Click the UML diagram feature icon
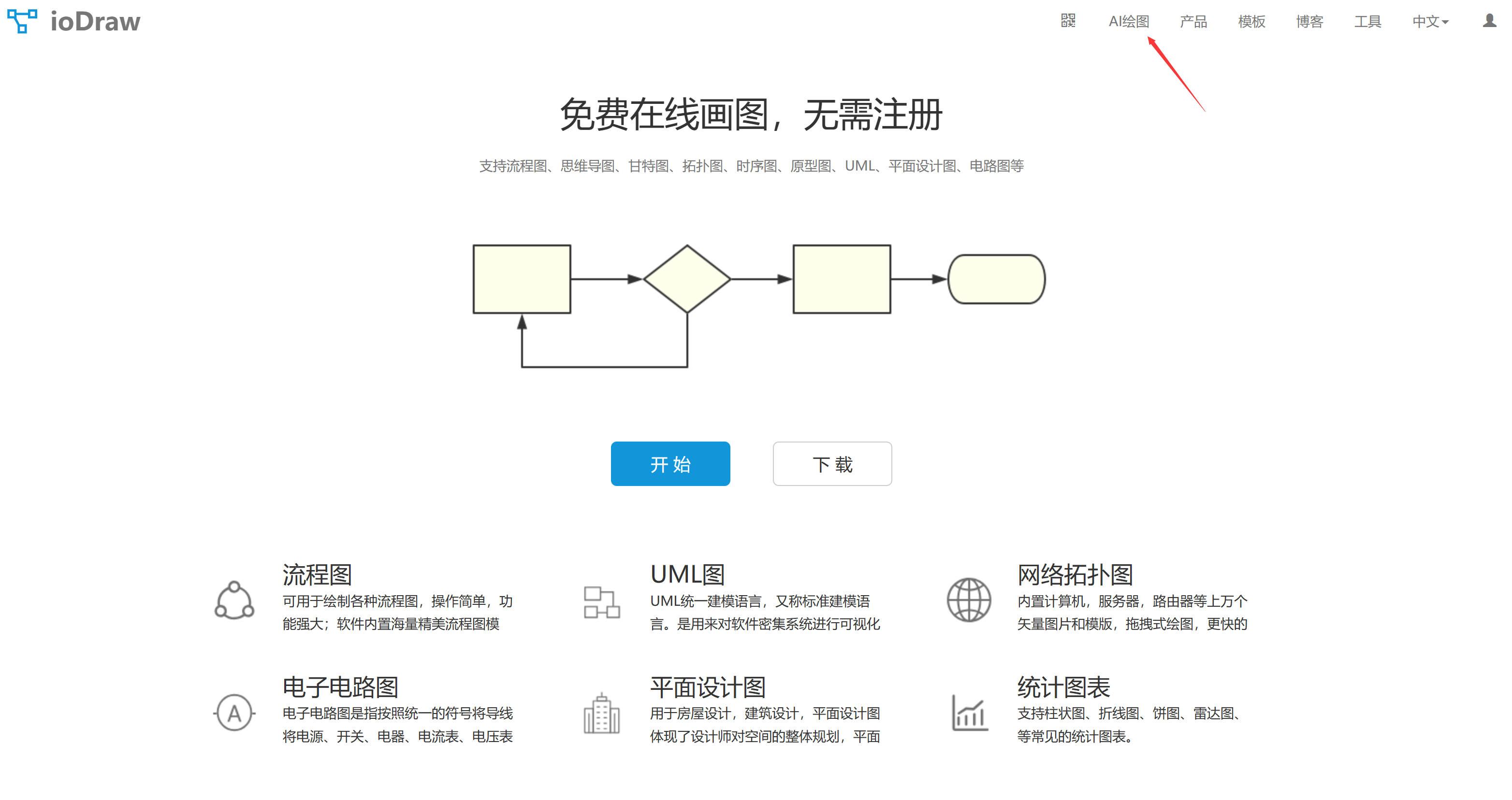1512x800 pixels. [602, 602]
